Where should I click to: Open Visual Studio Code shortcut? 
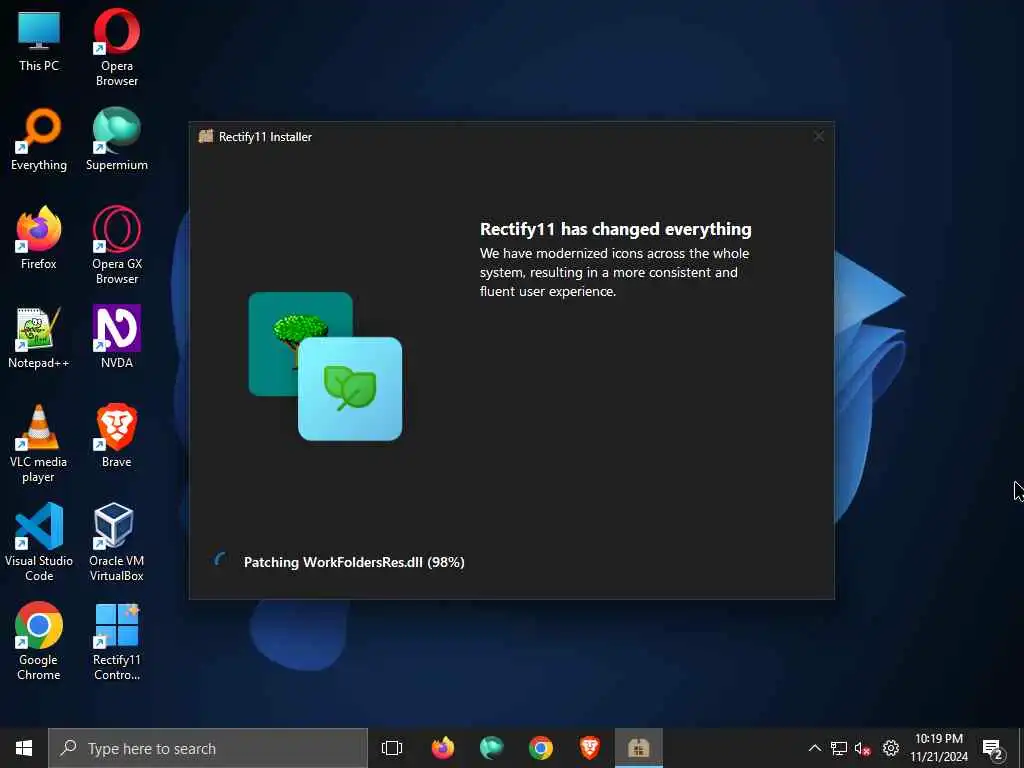tap(39, 542)
